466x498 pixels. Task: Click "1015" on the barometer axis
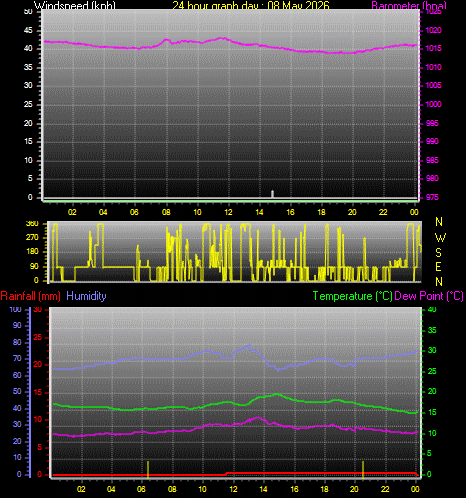tap(433, 49)
